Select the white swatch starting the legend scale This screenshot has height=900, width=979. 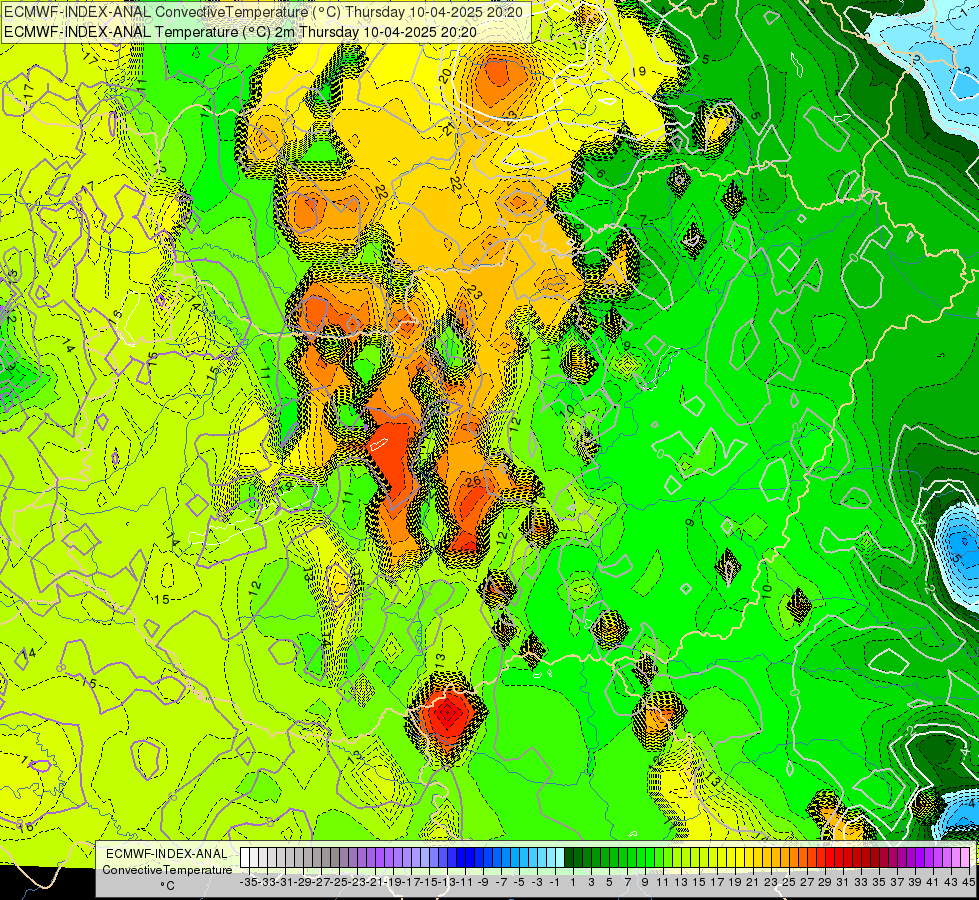[245, 858]
